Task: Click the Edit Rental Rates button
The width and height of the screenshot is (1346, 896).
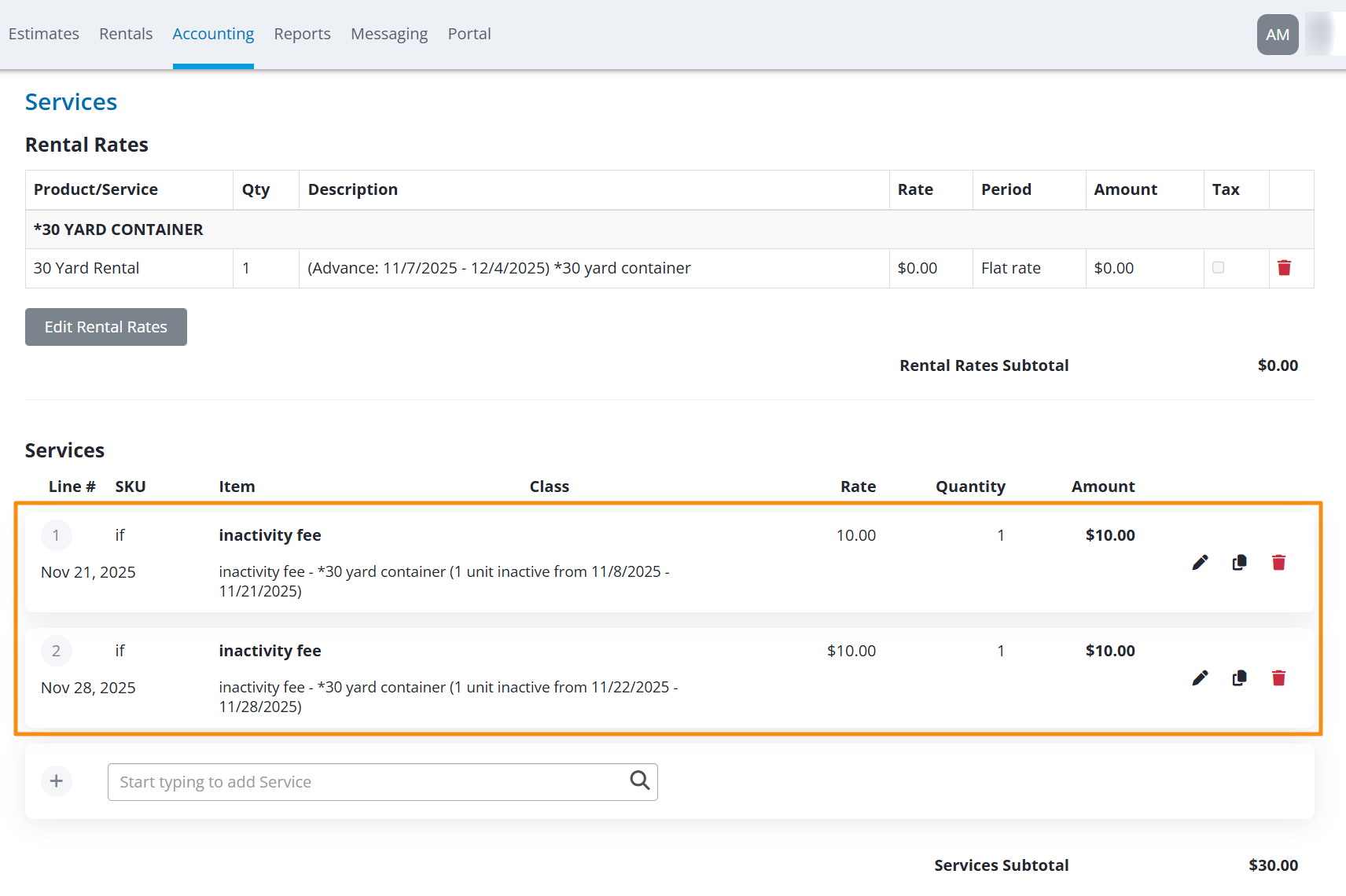Action: coord(106,327)
